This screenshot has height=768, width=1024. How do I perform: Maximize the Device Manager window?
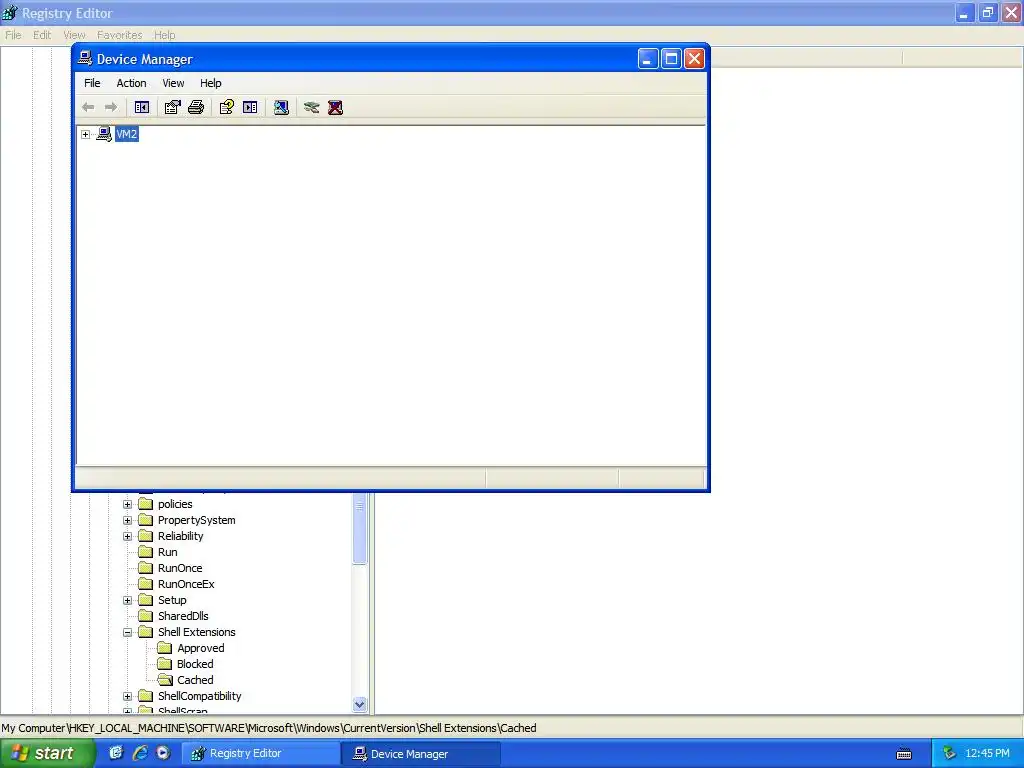click(x=671, y=59)
